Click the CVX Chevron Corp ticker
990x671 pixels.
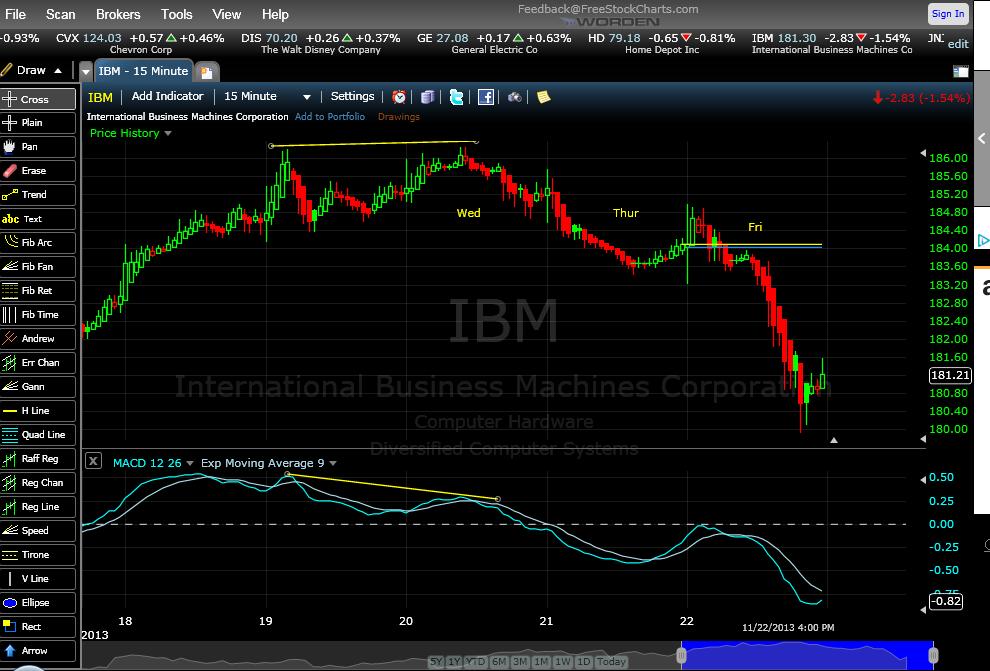point(140,44)
